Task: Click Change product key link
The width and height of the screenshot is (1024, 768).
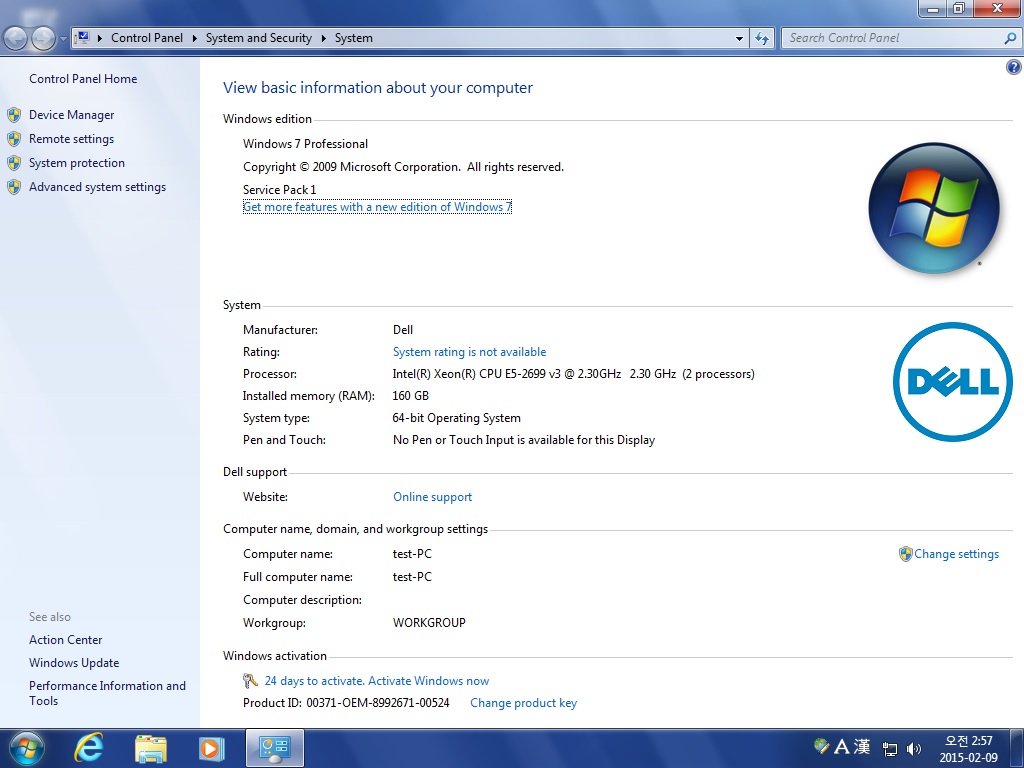Action: point(523,703)
